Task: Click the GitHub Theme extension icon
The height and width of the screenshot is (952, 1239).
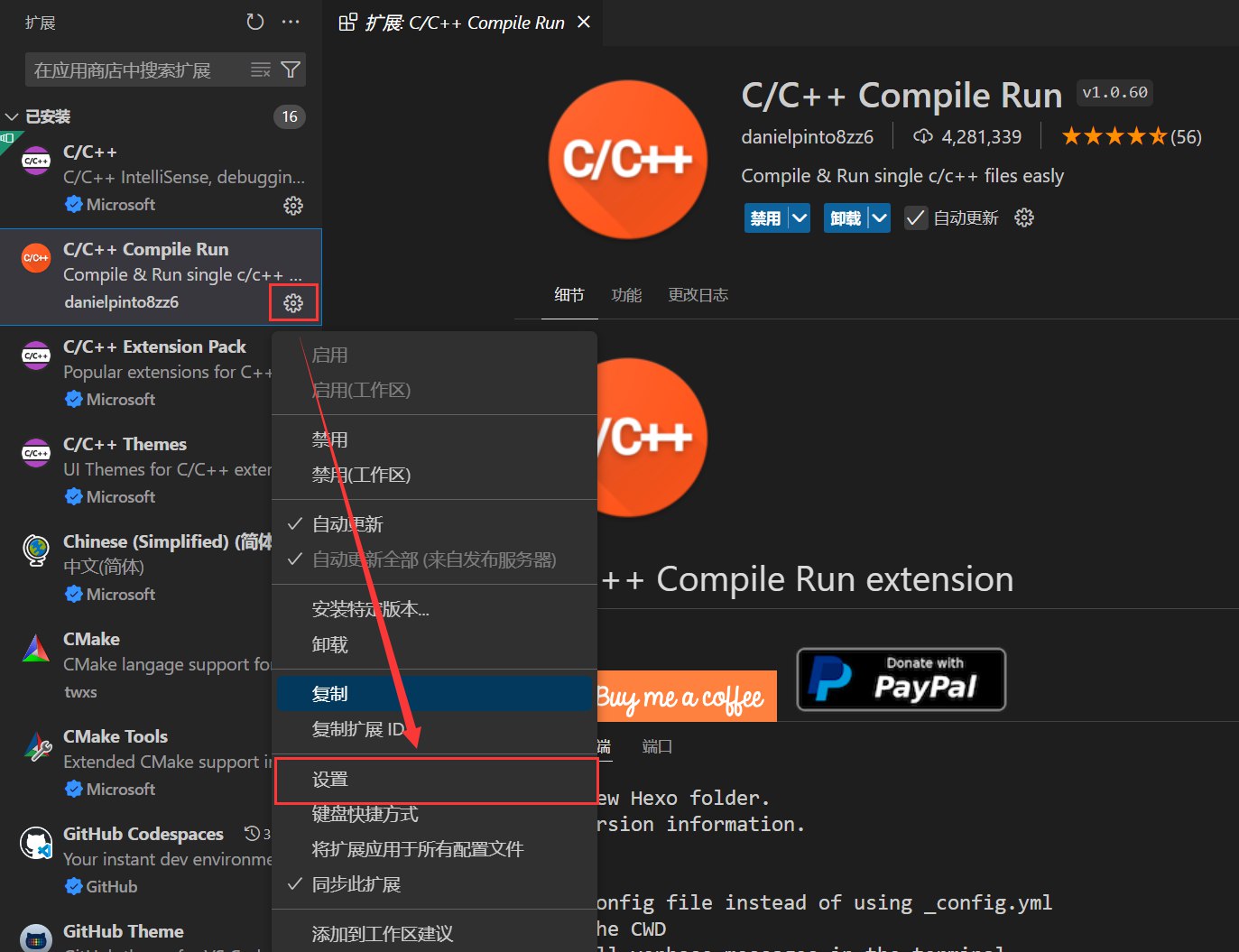Action: click(x=36, y=938)
